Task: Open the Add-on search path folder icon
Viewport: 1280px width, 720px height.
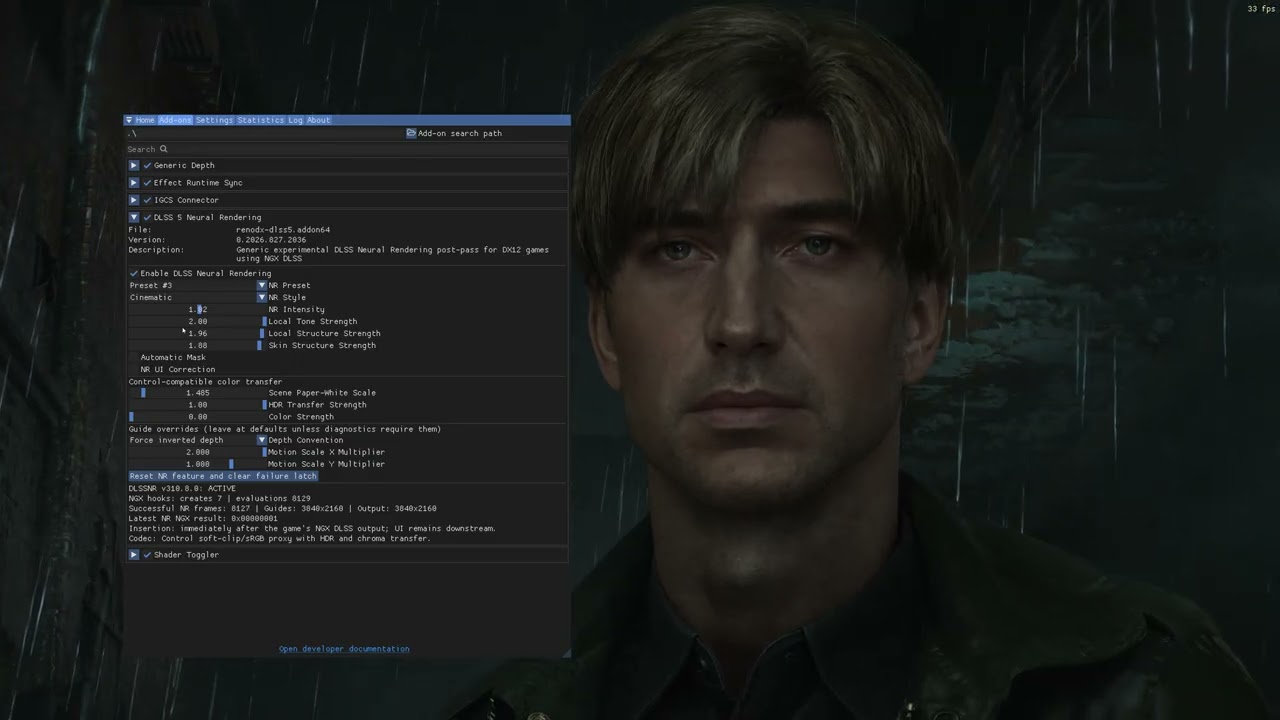Action: coord(411,133)
